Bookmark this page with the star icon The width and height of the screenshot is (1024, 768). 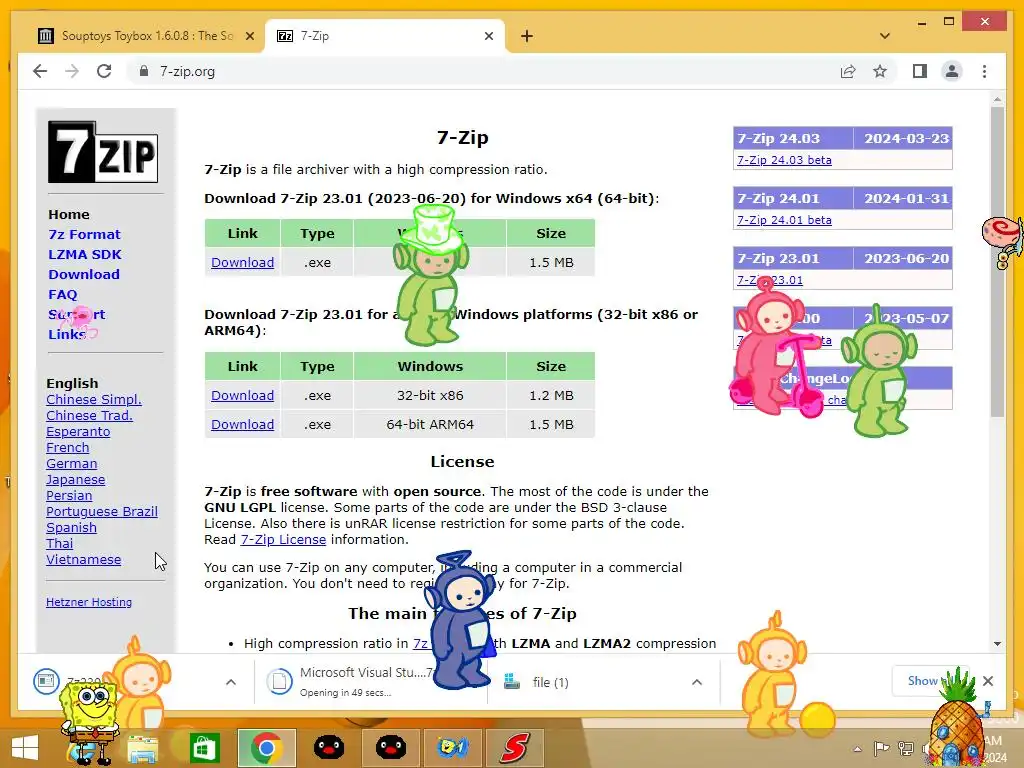[880, 71]
